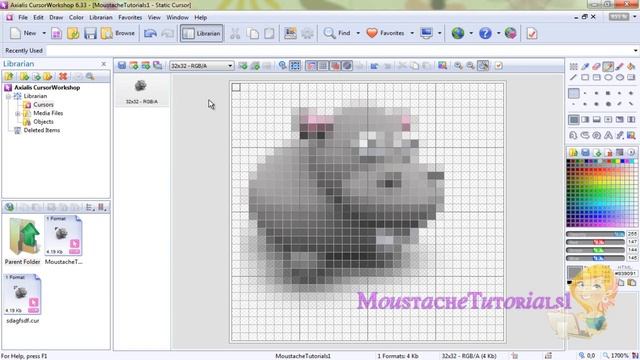Toggle the pixel grid display button
The image size is (640, 360).
click(x=323, y=66)
